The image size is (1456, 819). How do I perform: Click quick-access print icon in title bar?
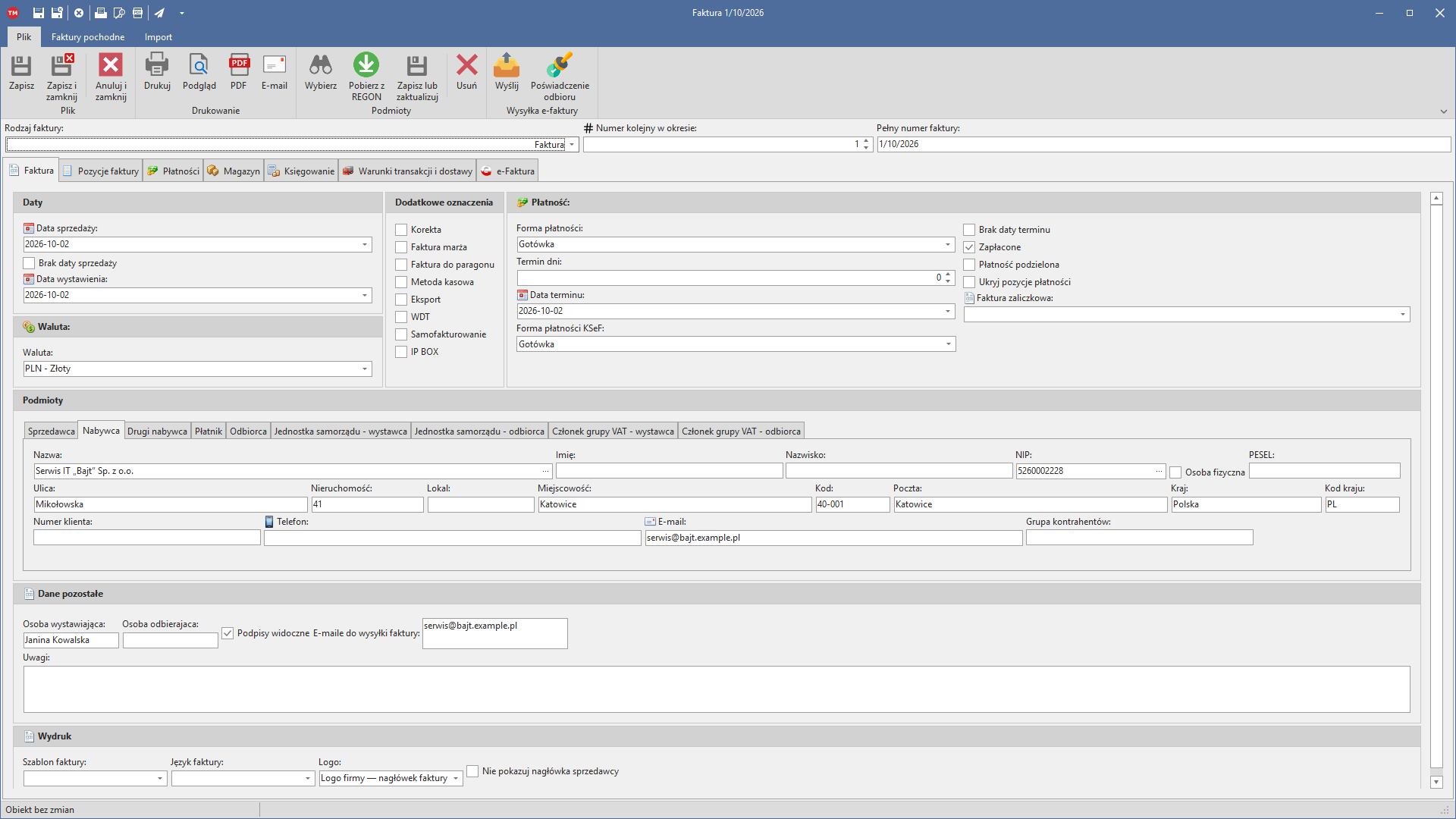[x=100, y=13]
